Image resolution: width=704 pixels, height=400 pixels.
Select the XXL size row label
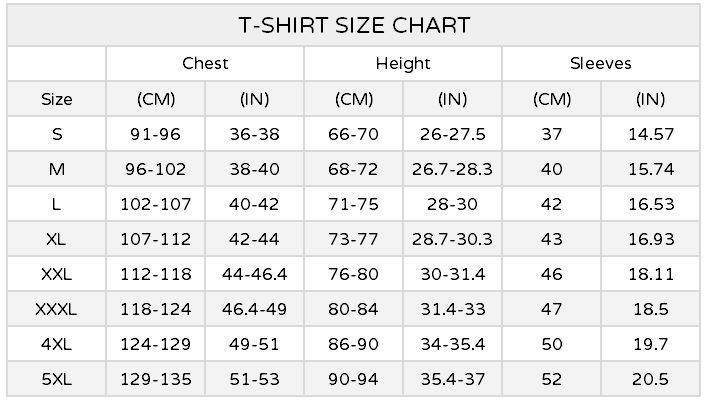[x=57, y=274]
